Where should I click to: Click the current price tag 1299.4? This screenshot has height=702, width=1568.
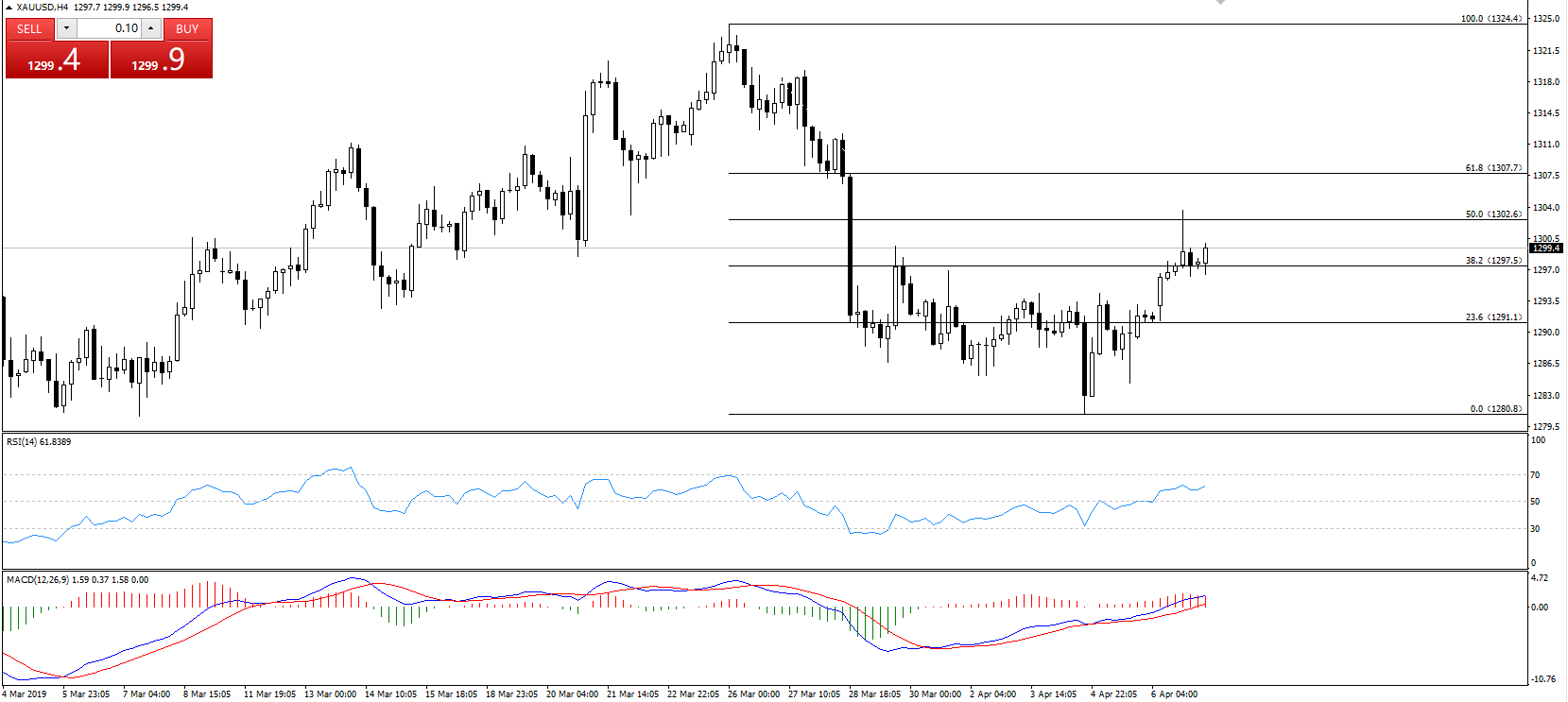(1546, 248)
